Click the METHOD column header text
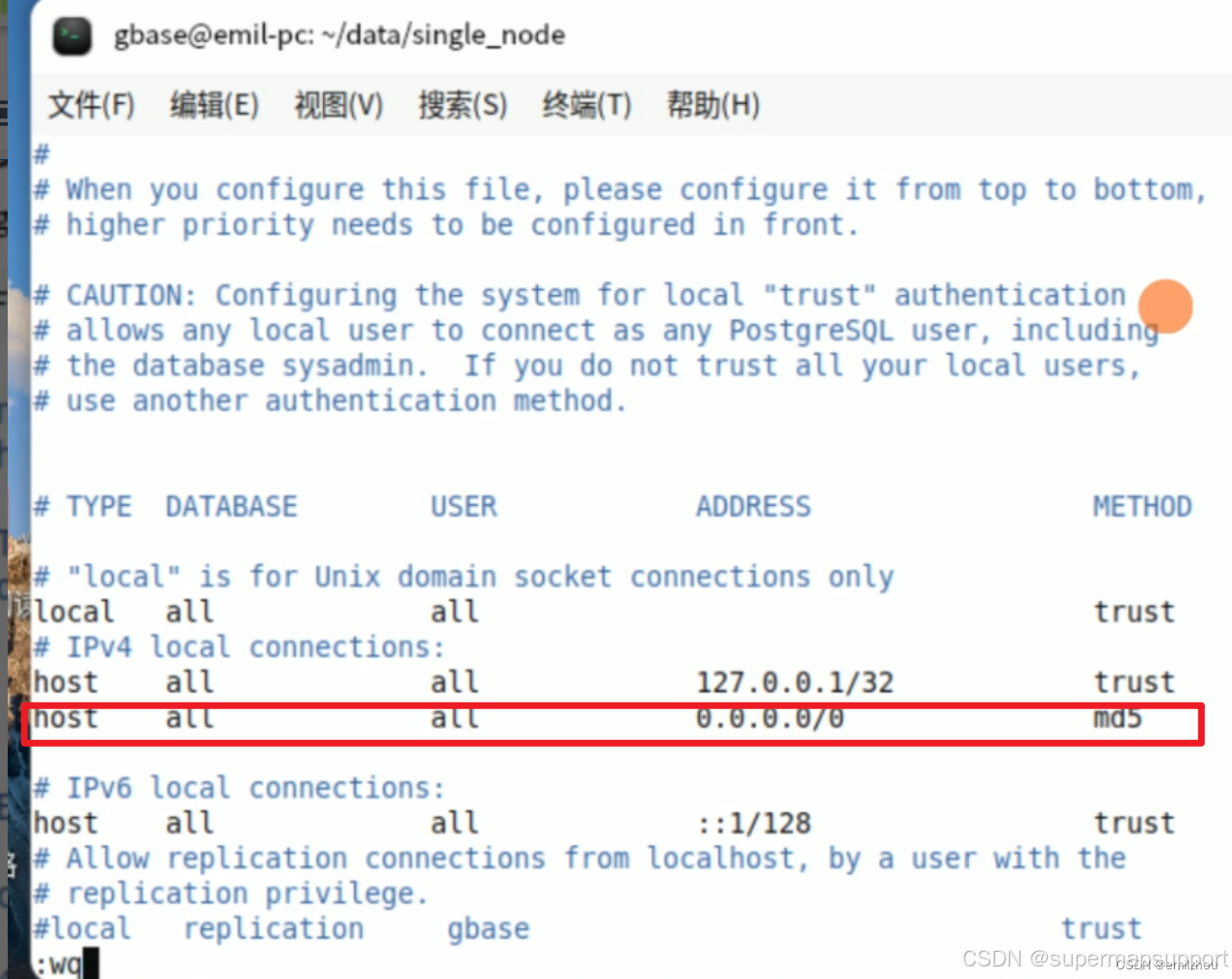Screen dimensions: 1232x979 [1142, 505]
